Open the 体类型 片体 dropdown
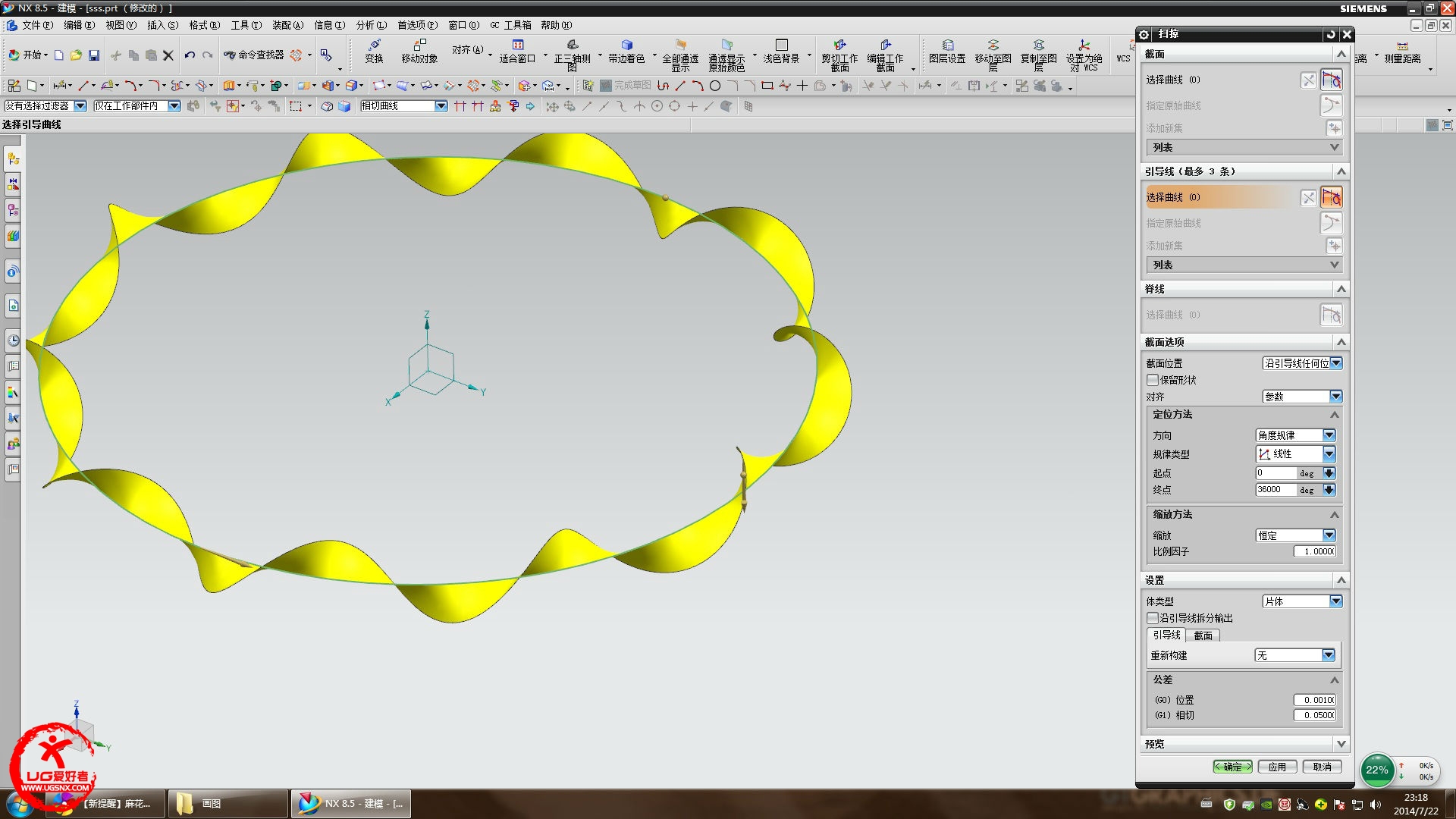Image resolution: width=1456 pixels, height=819 pixels. [x=1303, y=601]
